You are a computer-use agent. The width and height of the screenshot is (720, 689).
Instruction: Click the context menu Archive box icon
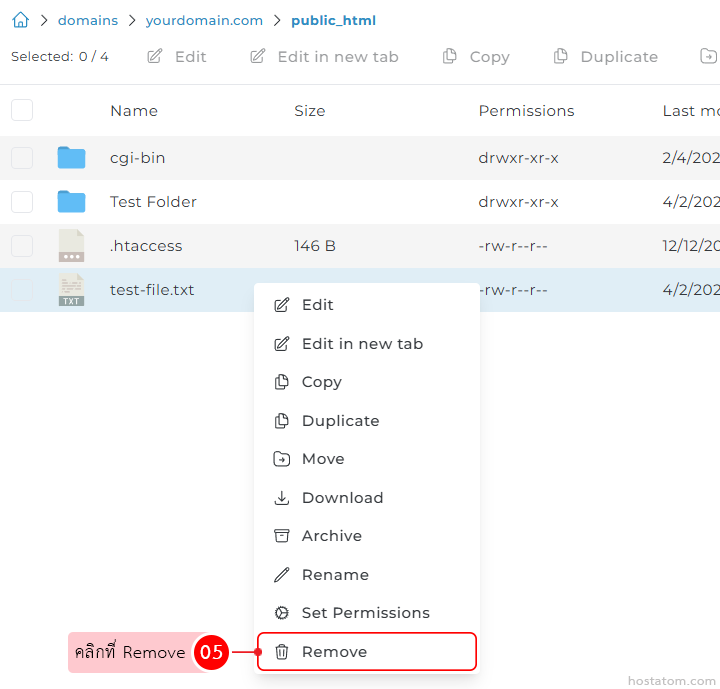point(281,536)
